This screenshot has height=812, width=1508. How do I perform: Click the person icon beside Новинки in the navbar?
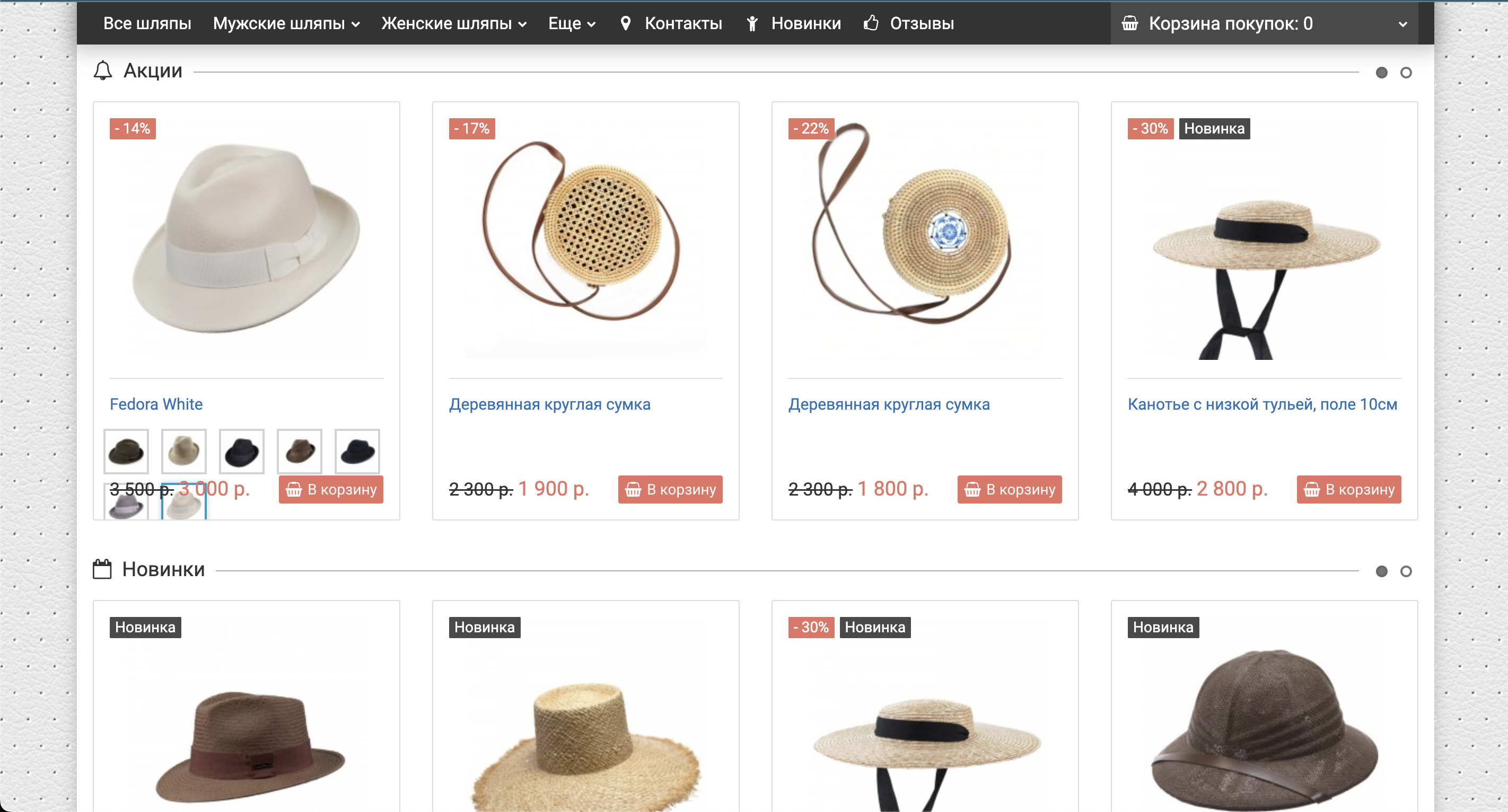752,23
